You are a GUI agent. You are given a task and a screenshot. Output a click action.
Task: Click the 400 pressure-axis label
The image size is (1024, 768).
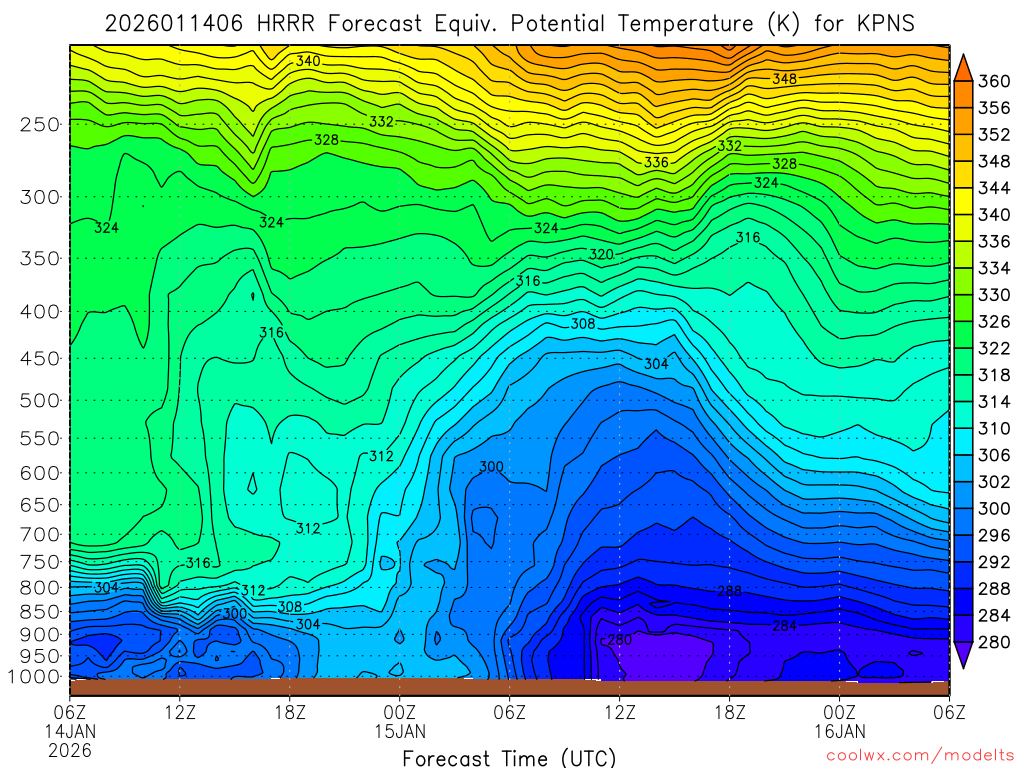(40, 312)
